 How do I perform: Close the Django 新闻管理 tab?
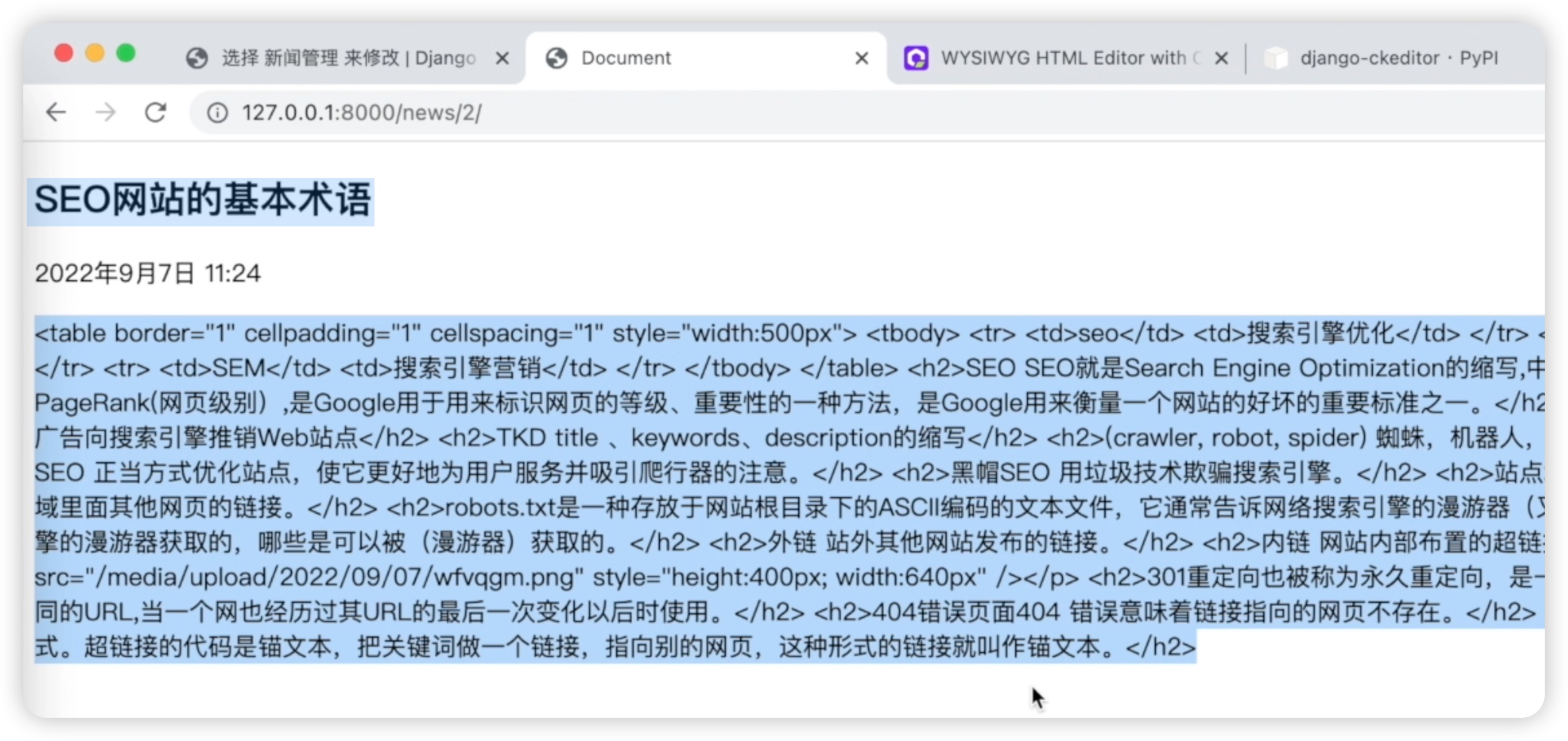[502, 59]
